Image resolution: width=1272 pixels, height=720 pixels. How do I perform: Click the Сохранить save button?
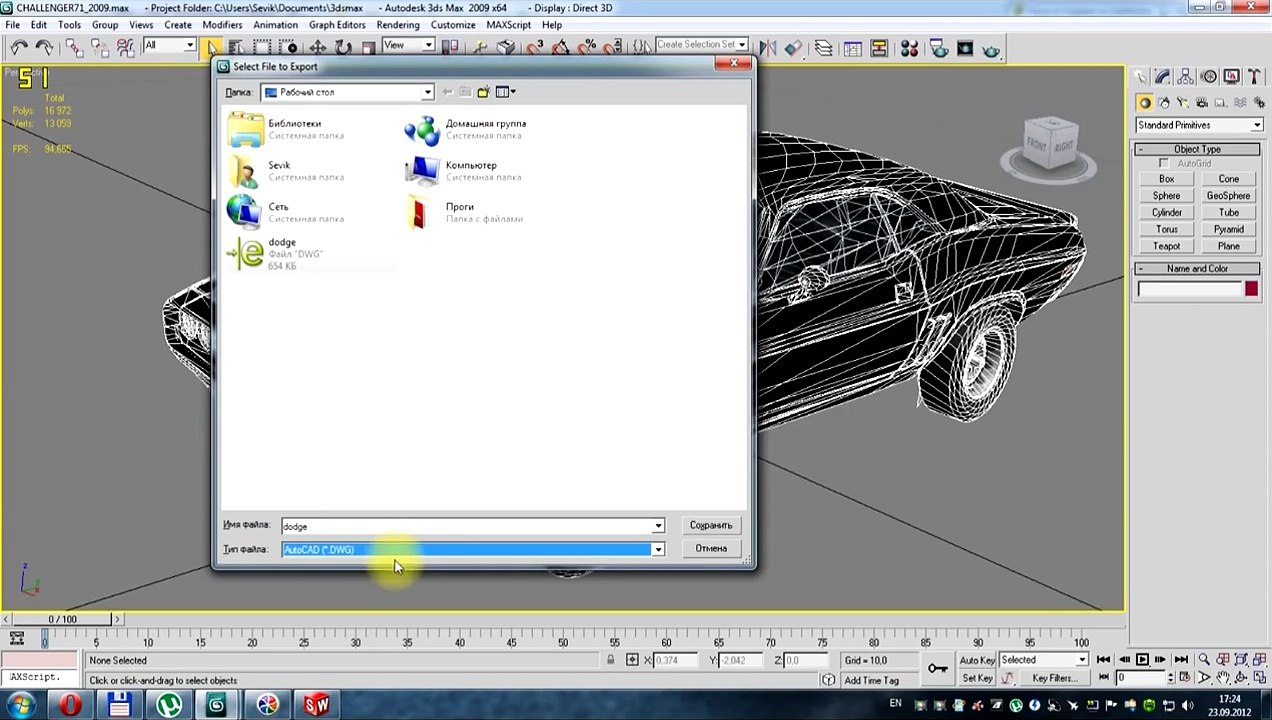pyautogui.click(x=711, y=525)
